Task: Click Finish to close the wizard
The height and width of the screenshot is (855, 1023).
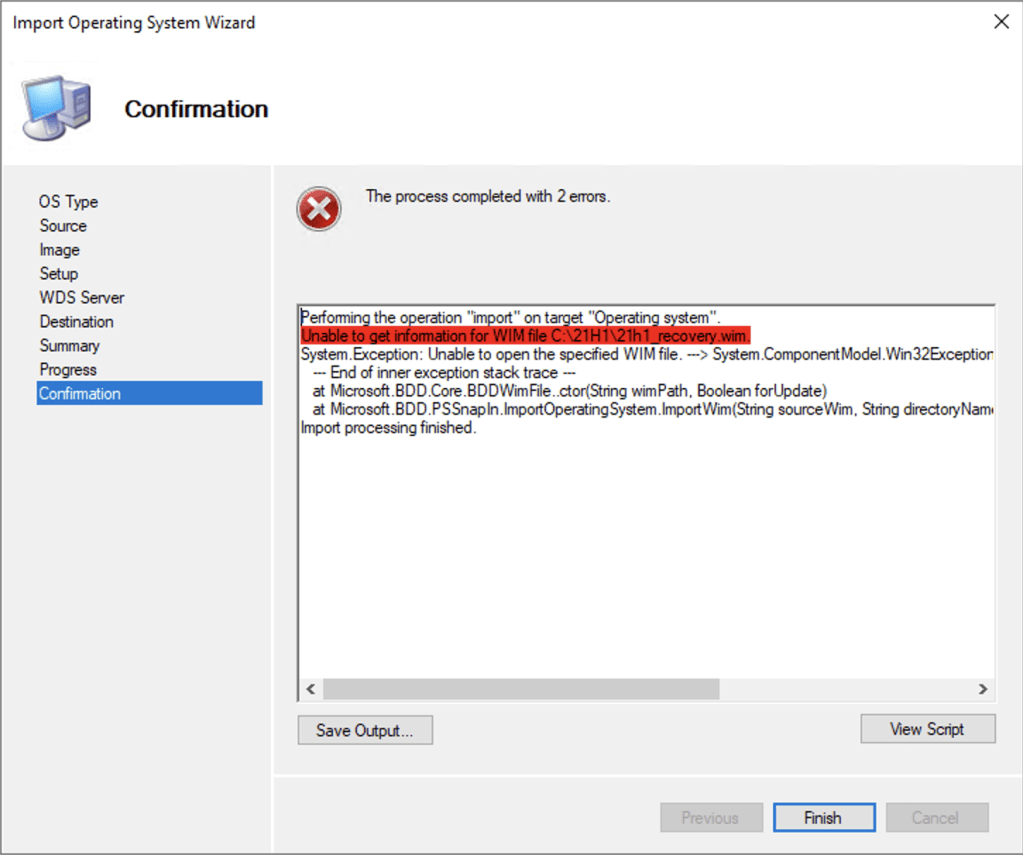Action: (823, 817)
